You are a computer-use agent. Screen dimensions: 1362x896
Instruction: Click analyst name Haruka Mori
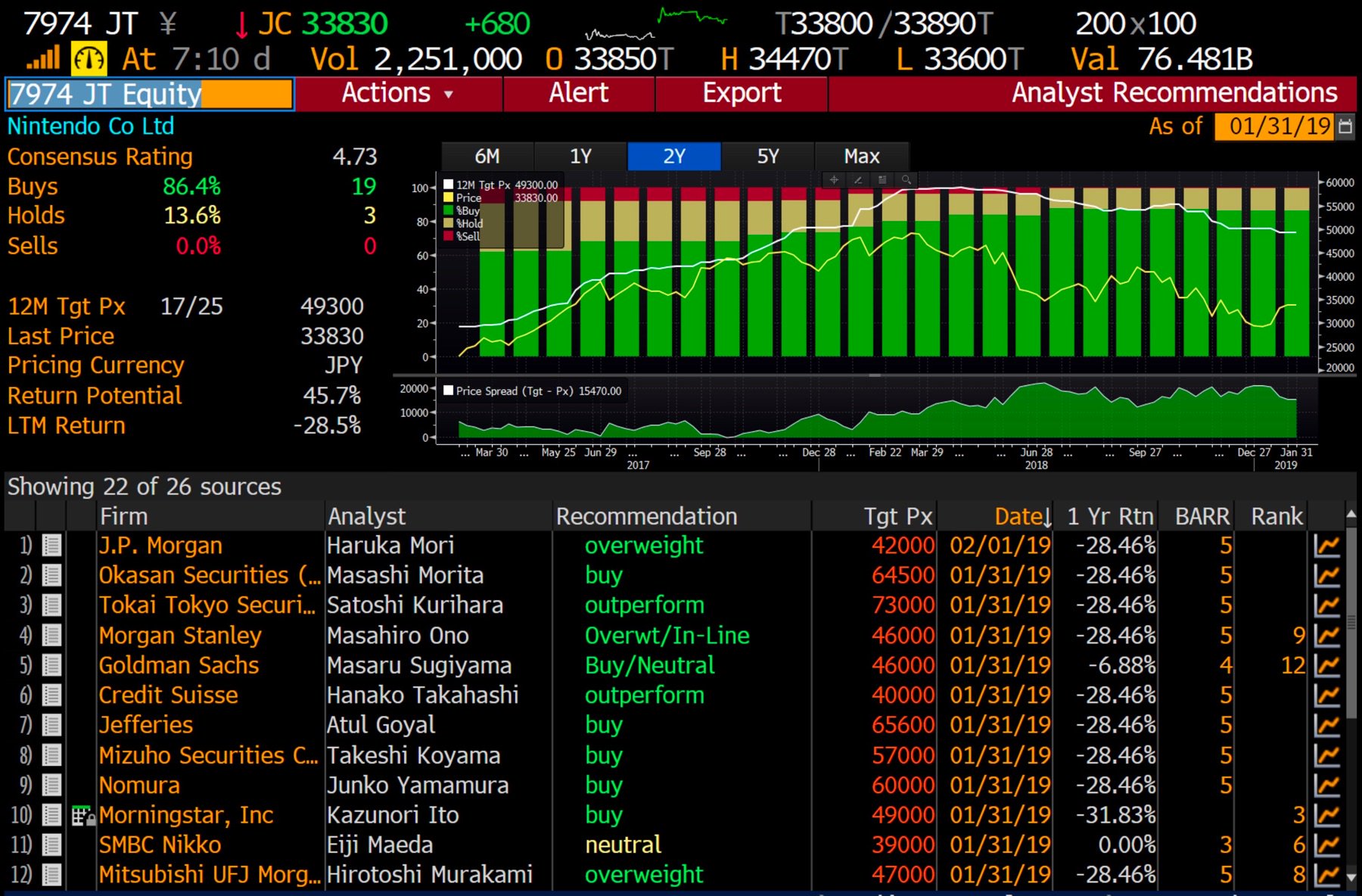[390, 546]
